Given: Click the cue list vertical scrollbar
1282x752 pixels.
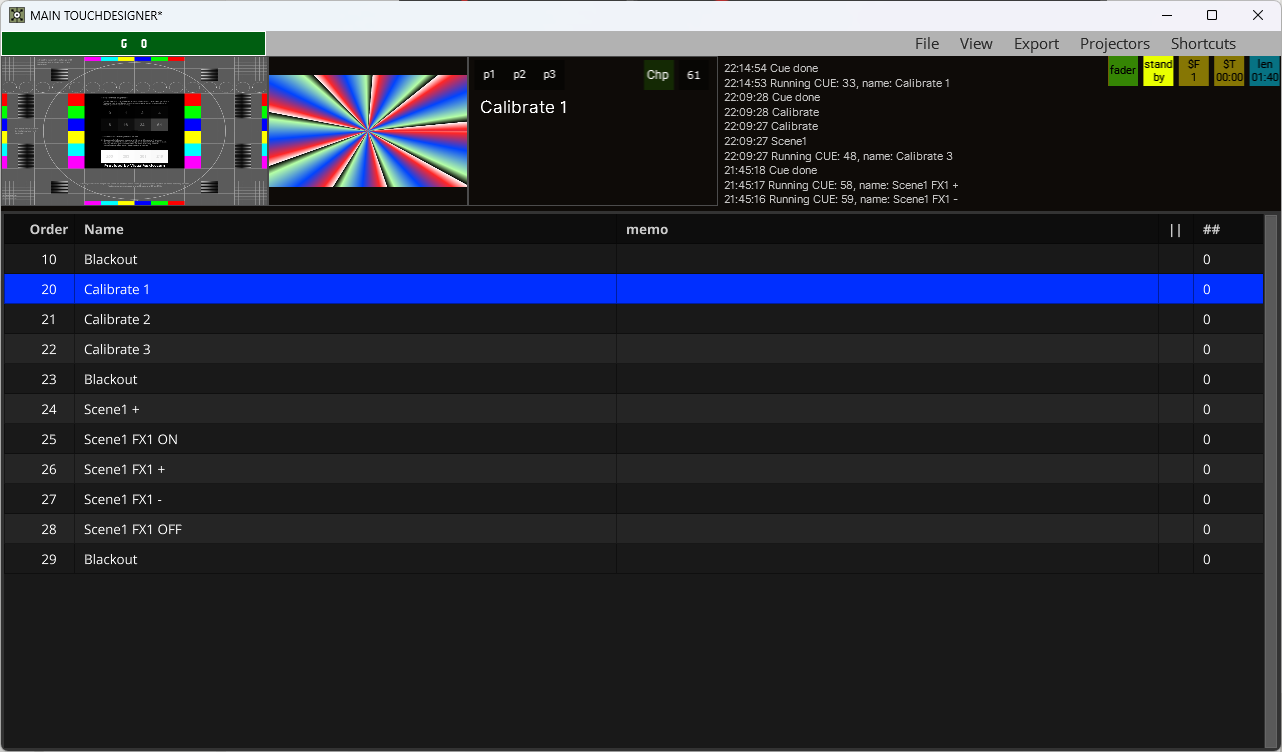Looking at the screenshot, I should click(1271, 480).
